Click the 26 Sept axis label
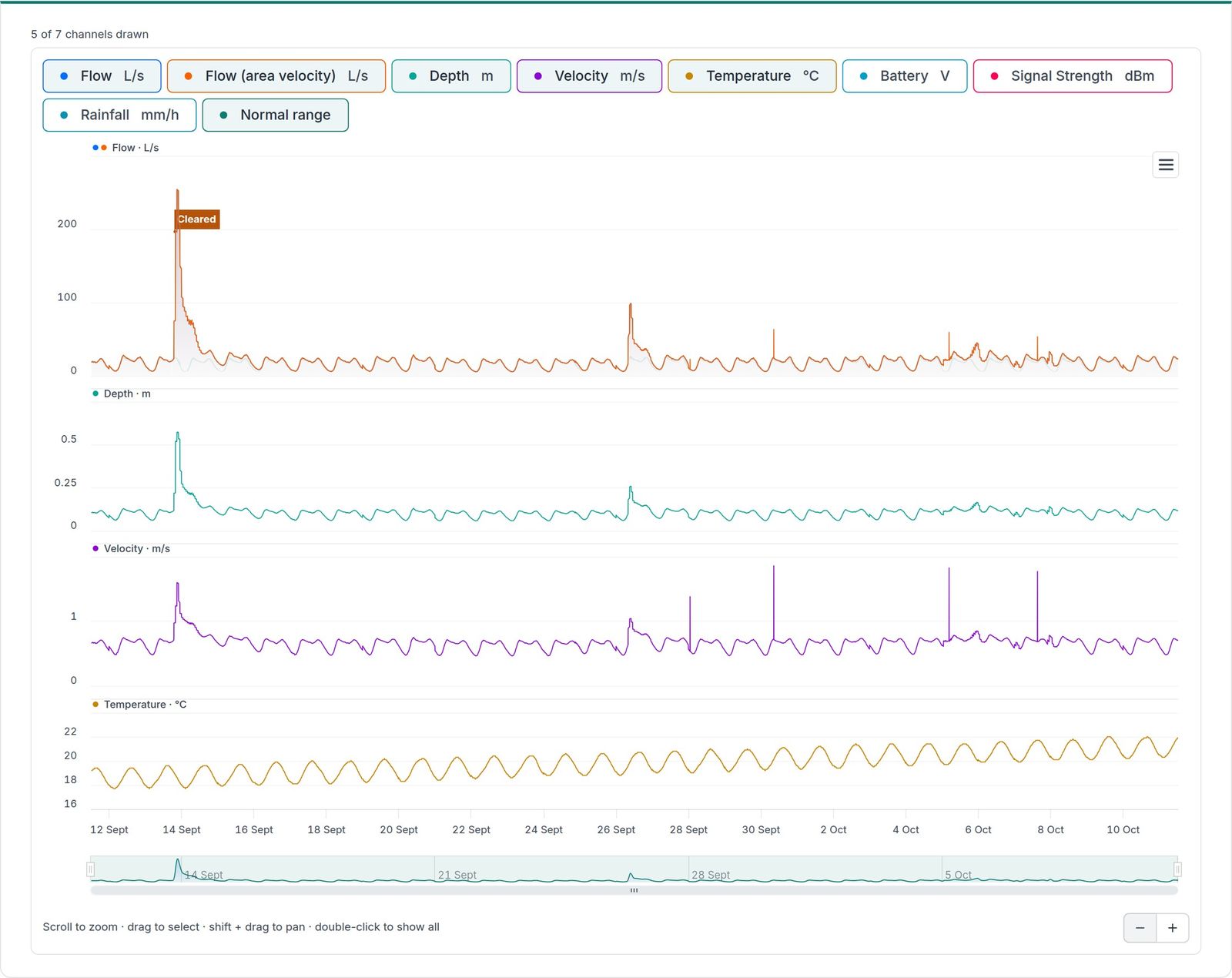 [x=616, y=829]
